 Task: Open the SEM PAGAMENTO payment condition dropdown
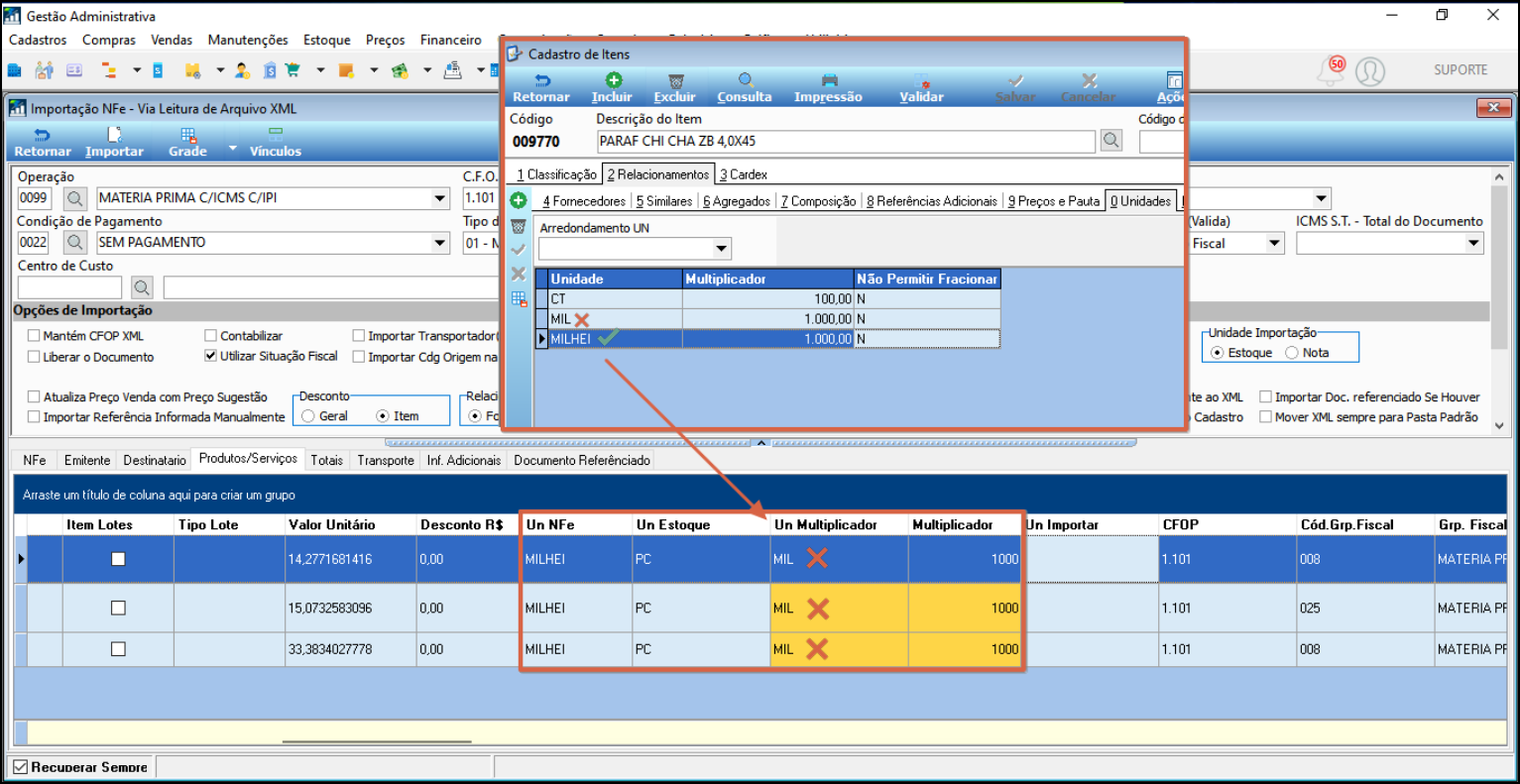click(x=440, y=242)
